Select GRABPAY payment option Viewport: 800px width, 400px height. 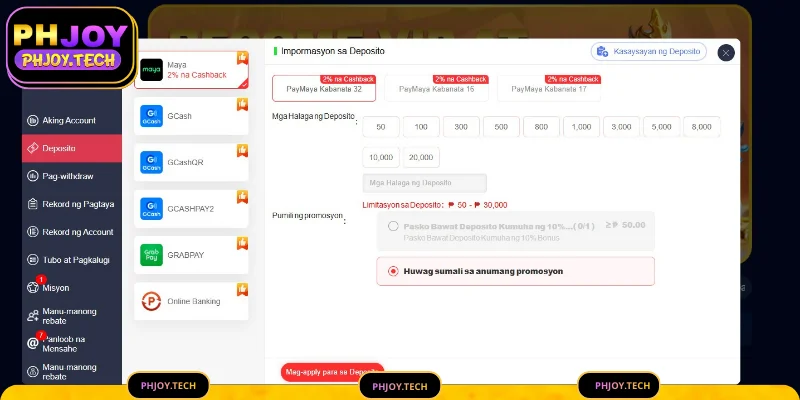click(191, 255)
